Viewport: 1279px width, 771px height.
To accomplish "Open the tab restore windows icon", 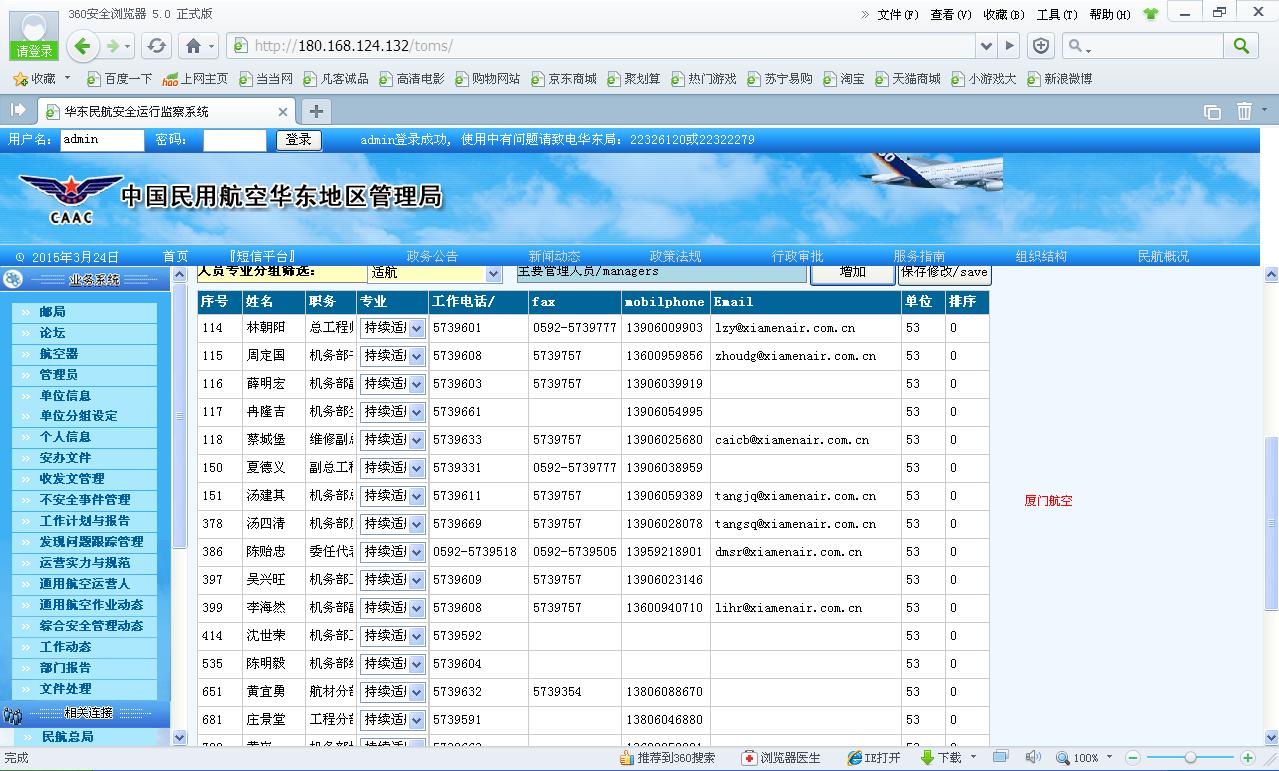I will (x=1212, y=111).
